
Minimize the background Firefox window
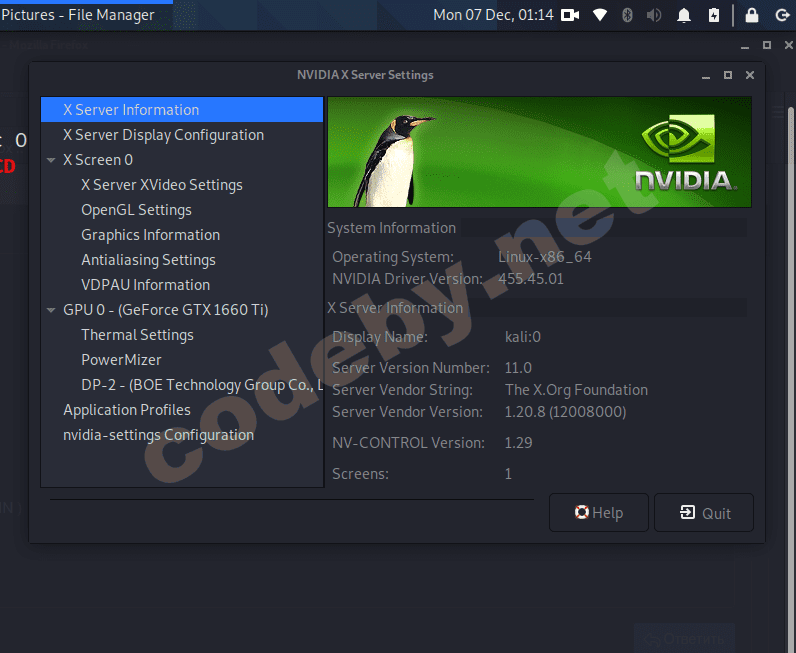tap(745, 46)
